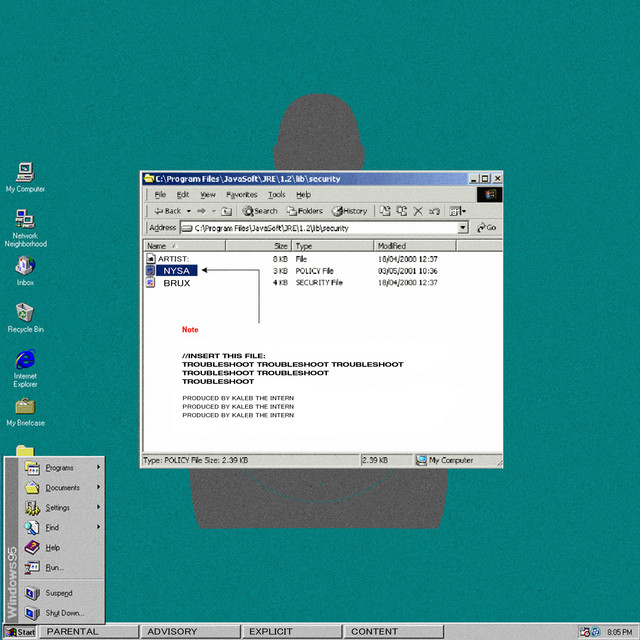
Task: Click the History toolbar button
Action: click(x=350, y=211)
